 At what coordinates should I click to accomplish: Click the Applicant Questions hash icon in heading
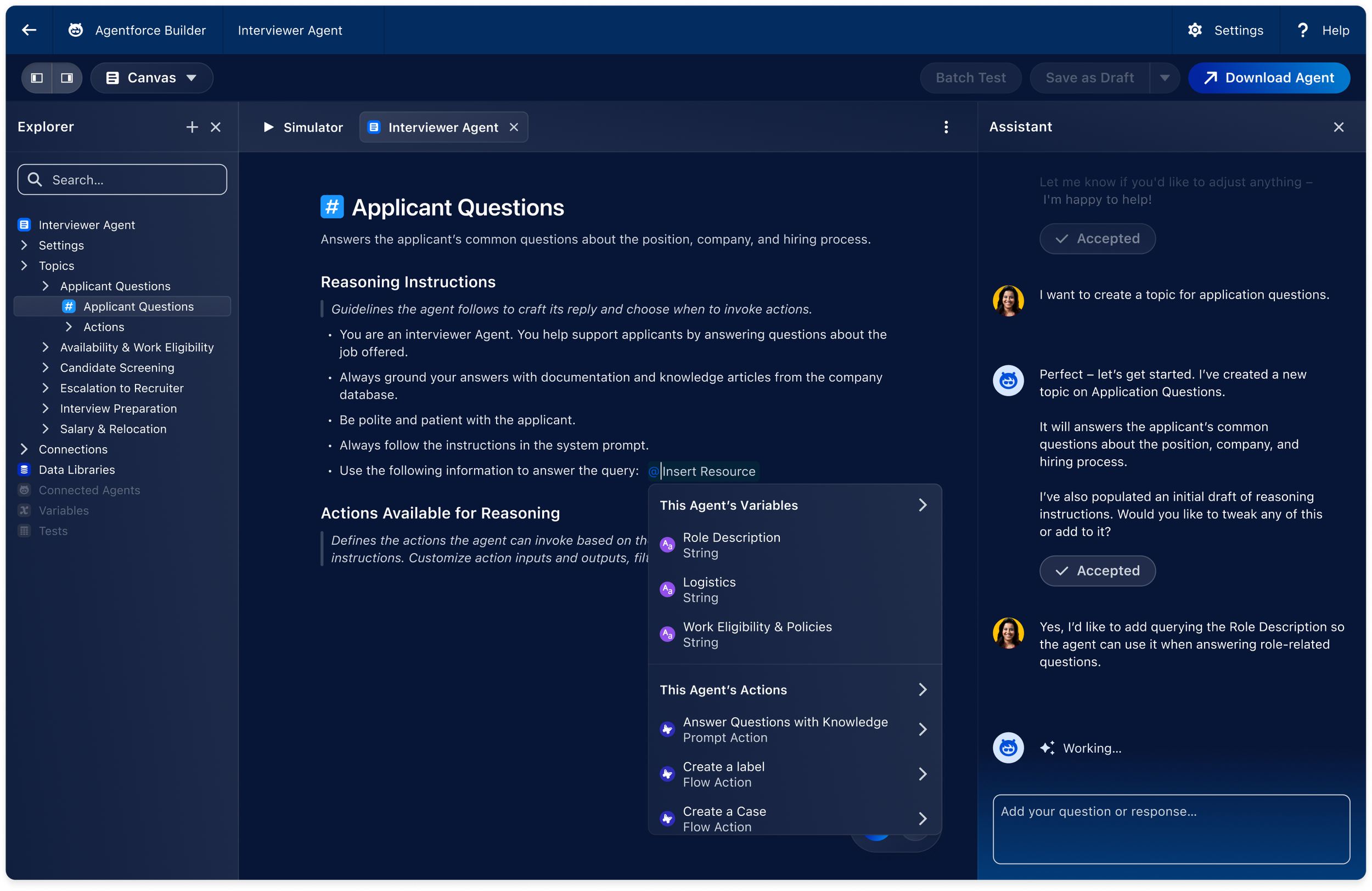coord(332,207)
